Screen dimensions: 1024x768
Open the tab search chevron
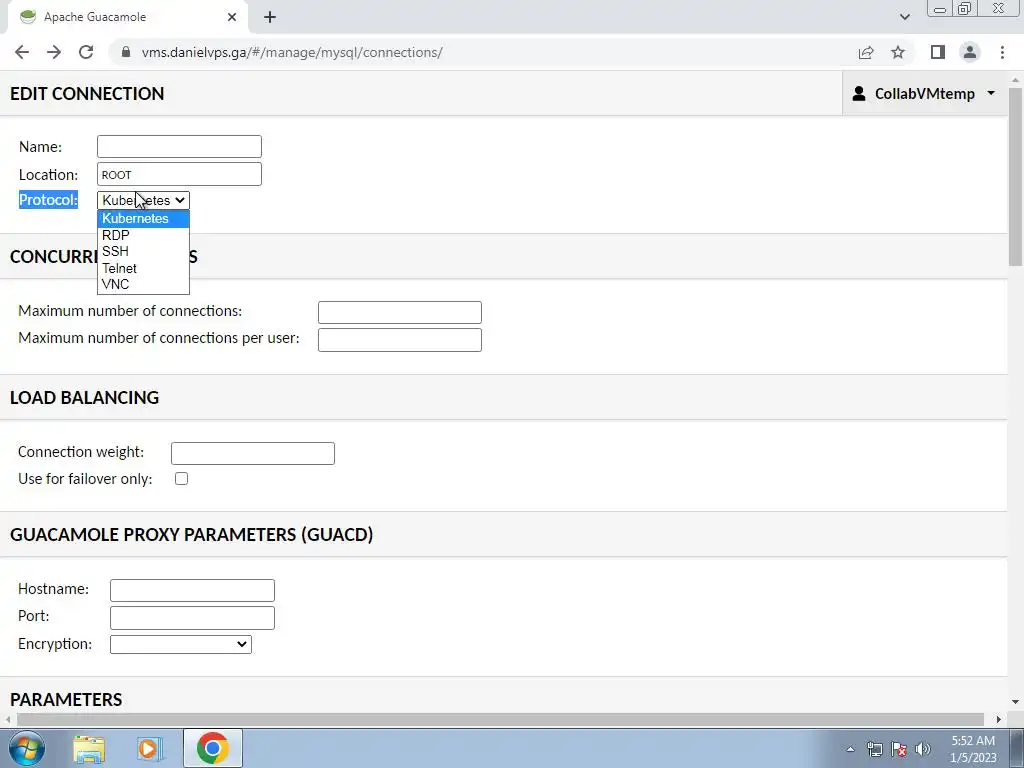(904, 17)
